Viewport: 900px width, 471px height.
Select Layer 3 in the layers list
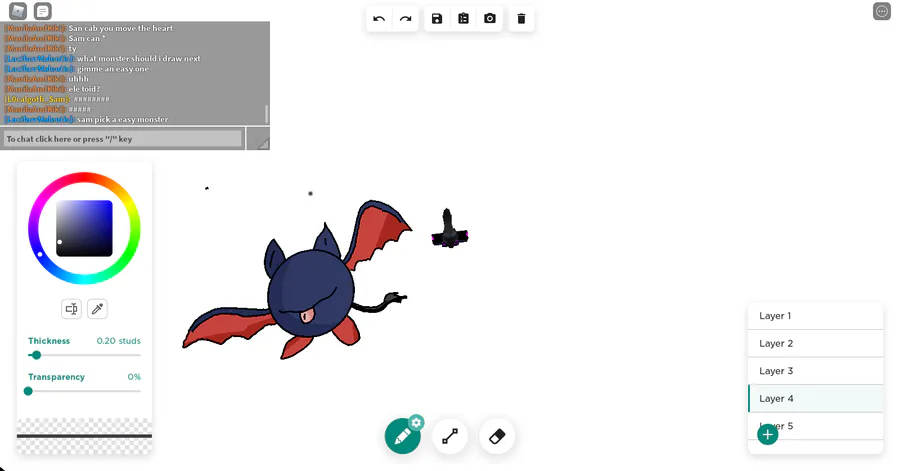coord(815,371)
